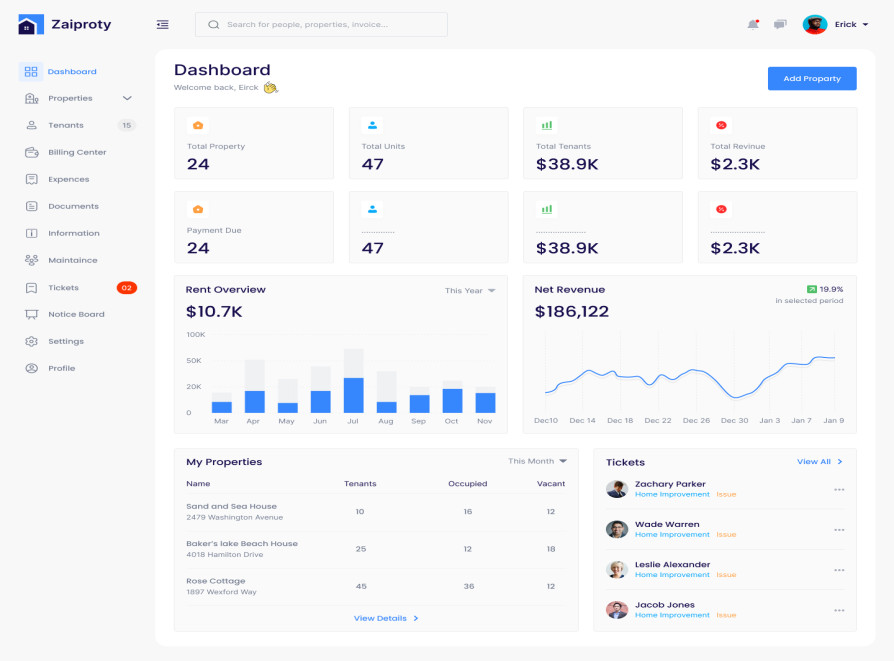Click the Zaiproty house logo
894x661 pixels.
click(x=31, y=24)
